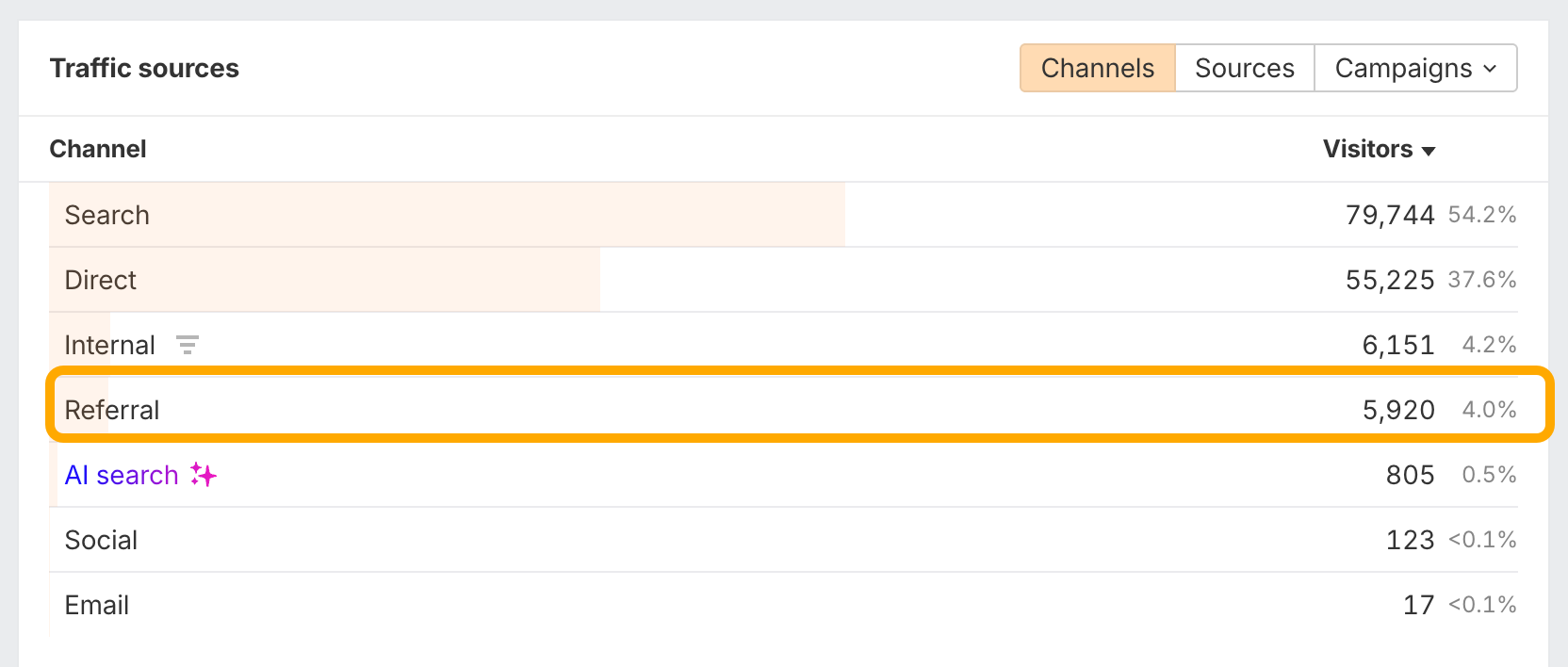Open the AI search link
The height and width of the screenshot is (667, 1568).
122,475
